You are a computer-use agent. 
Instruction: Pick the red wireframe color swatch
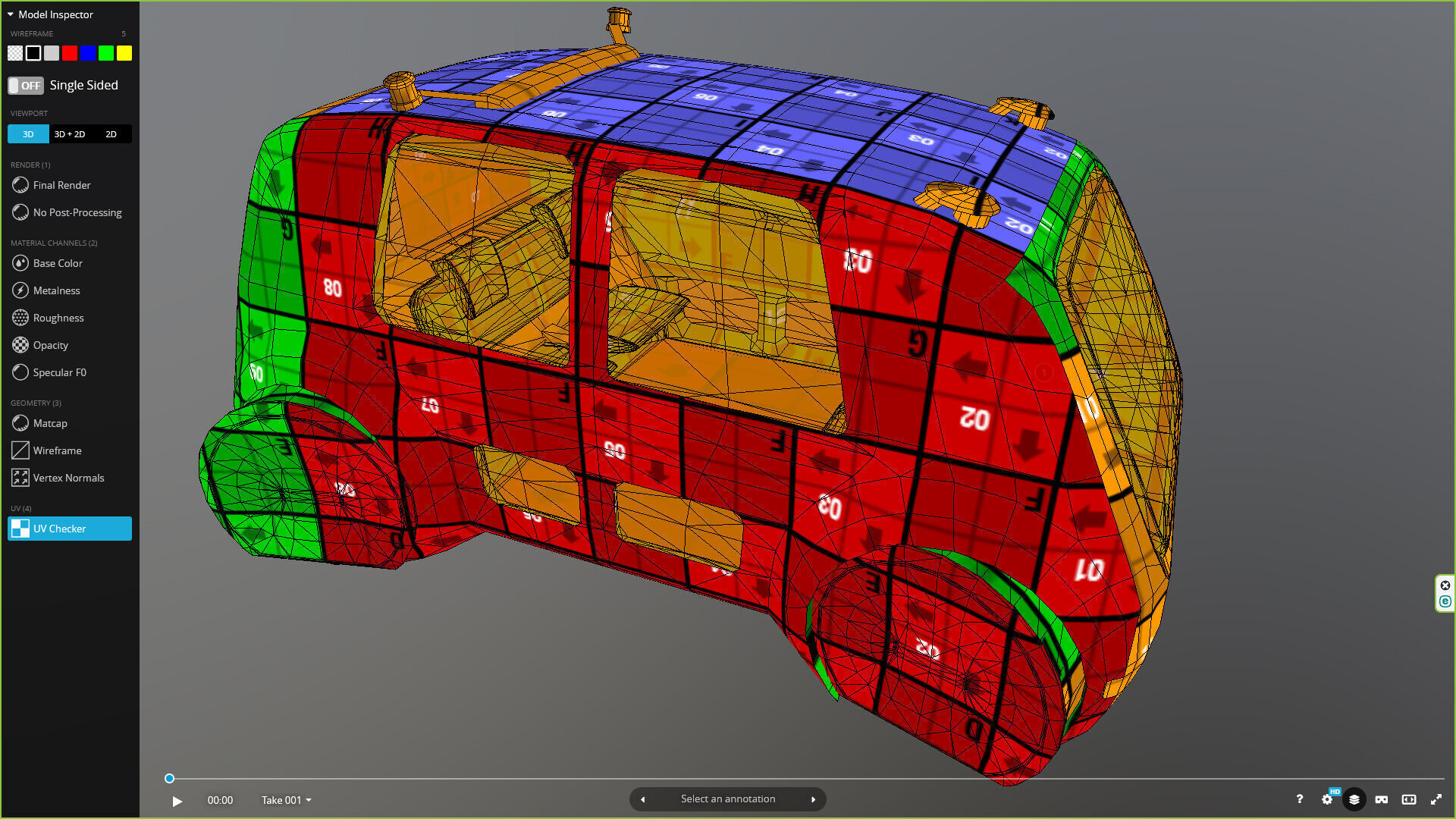(x=70, y=53)
